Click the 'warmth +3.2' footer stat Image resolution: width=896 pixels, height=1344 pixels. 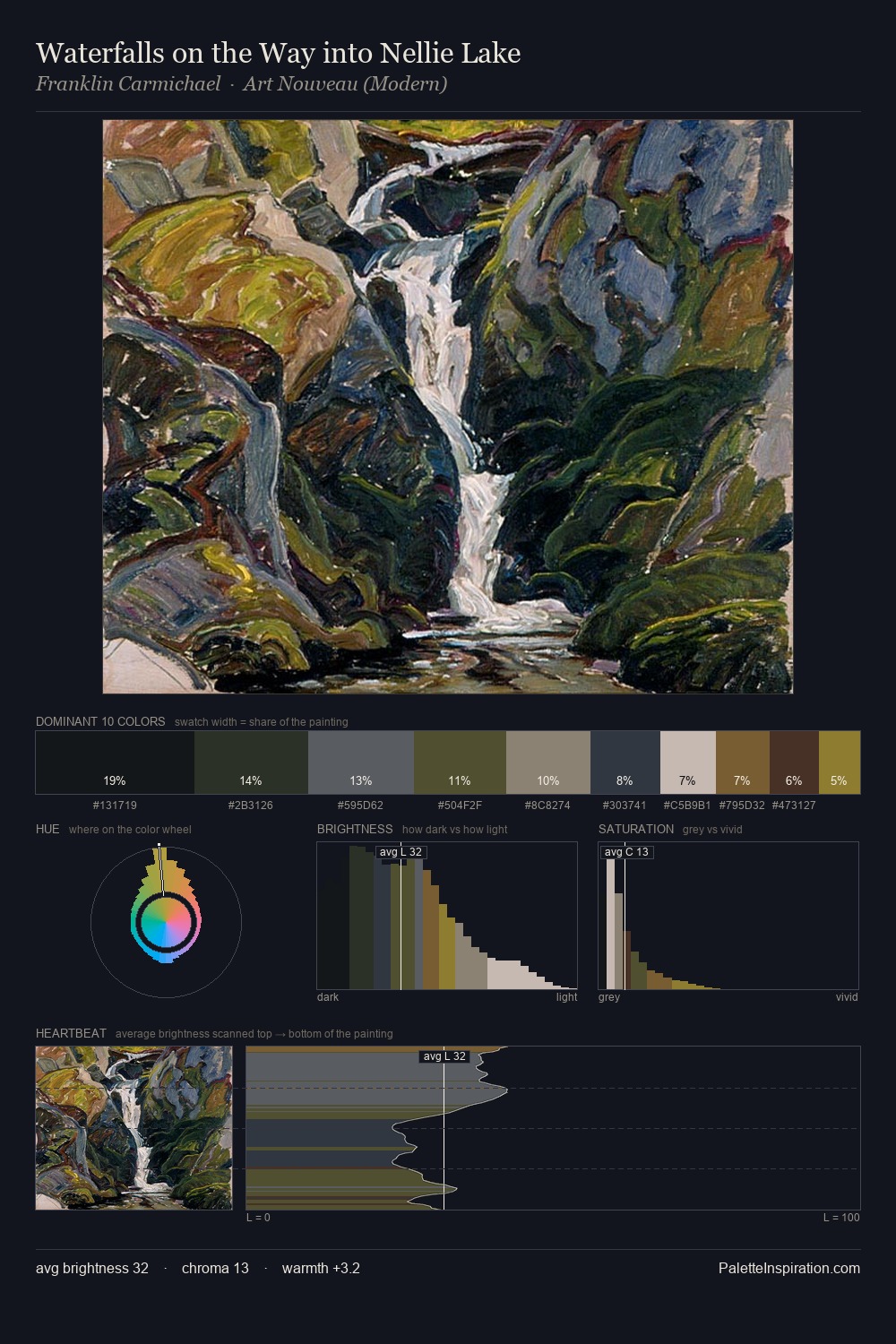[x=321, y=1268]
